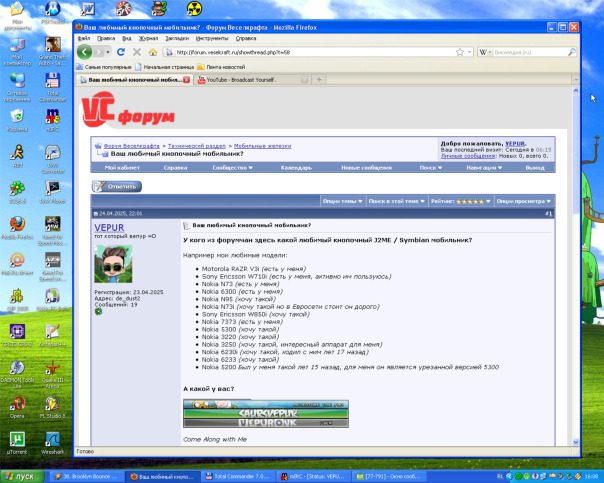Reload the page with refresh icon
This screenshot has width=604, height=483.
(x=121, y=52)
